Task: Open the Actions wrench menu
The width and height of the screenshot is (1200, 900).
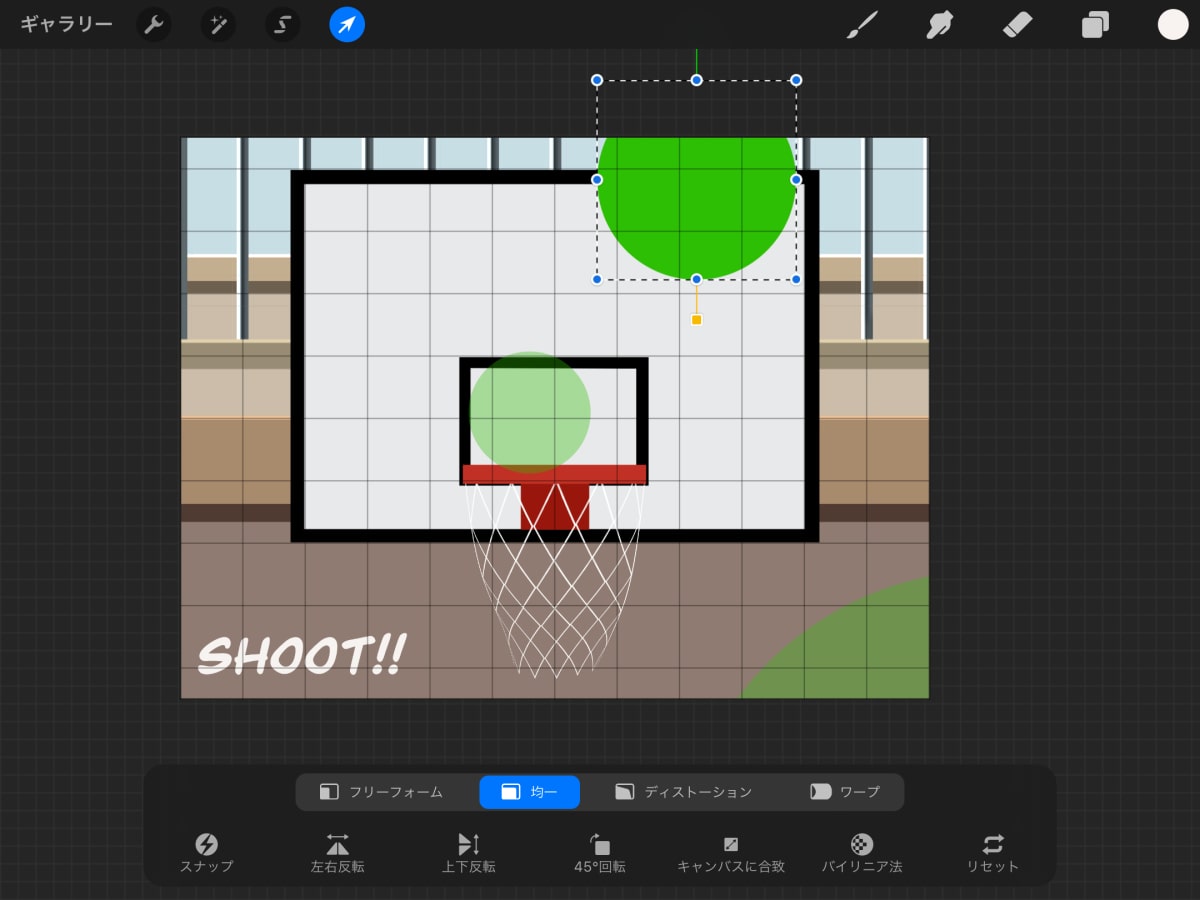Action: click(154, 25)
